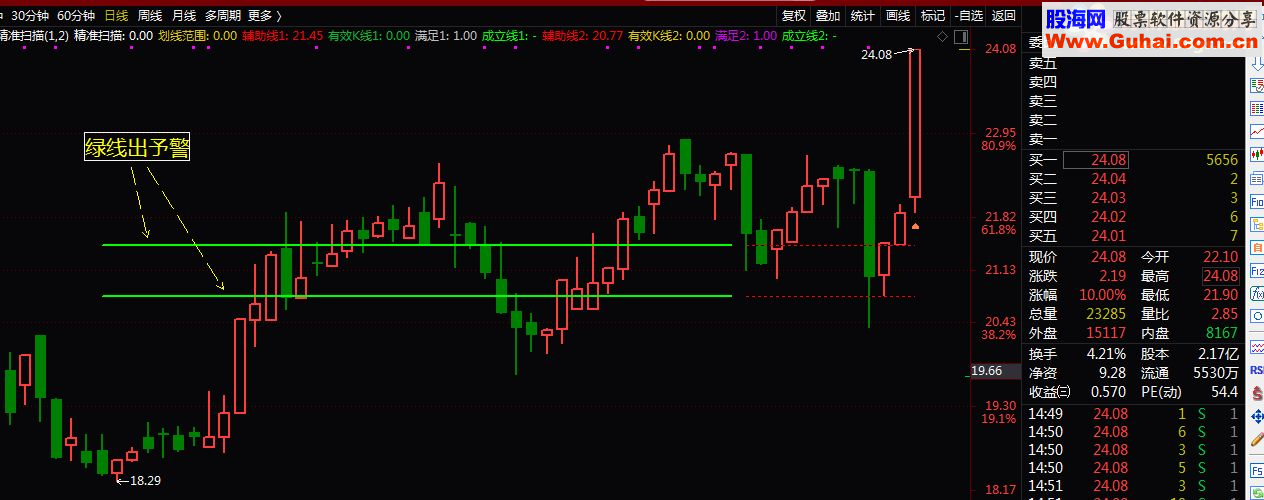Click the RSI indicator icon in sidebar
Image resolution: width=1264 pixels, height=500 pixels.
(1256, 369)
